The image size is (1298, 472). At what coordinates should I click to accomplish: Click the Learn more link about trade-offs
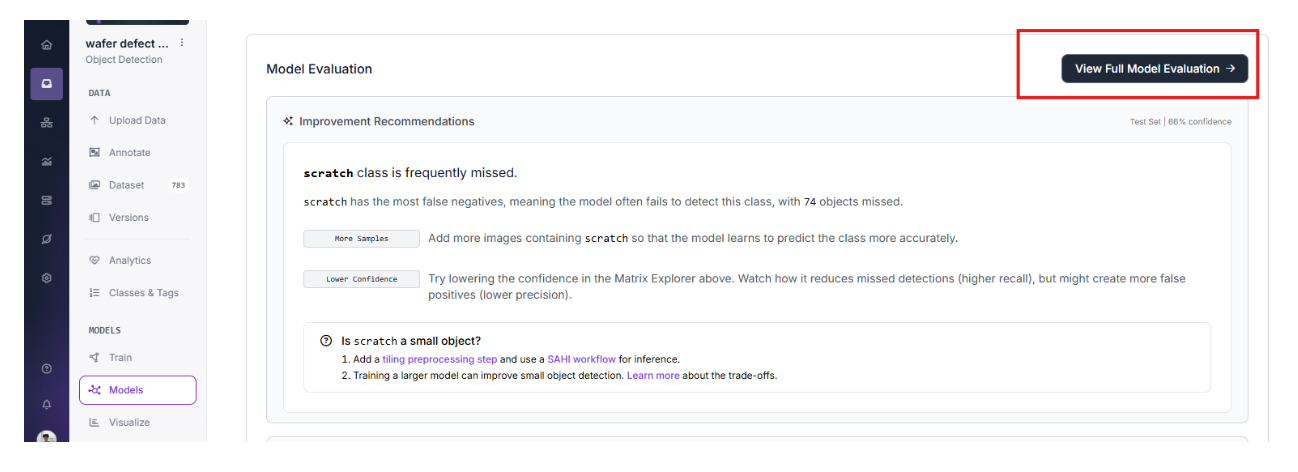point(653,376)
